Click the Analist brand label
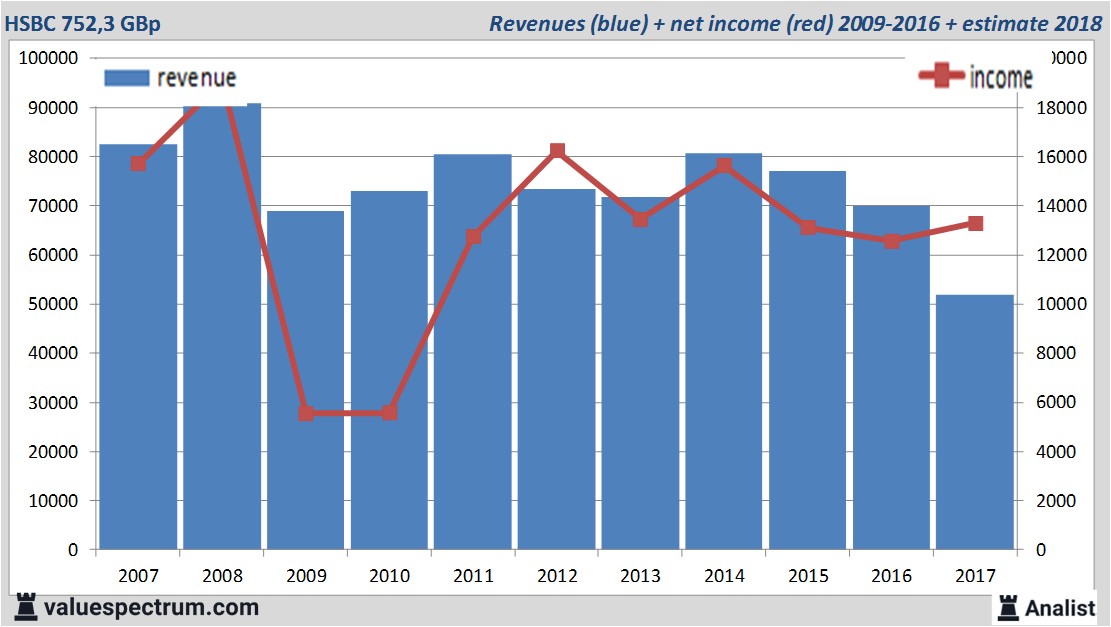Viewport: 1111px width, 627px height. click(1060, 607)
